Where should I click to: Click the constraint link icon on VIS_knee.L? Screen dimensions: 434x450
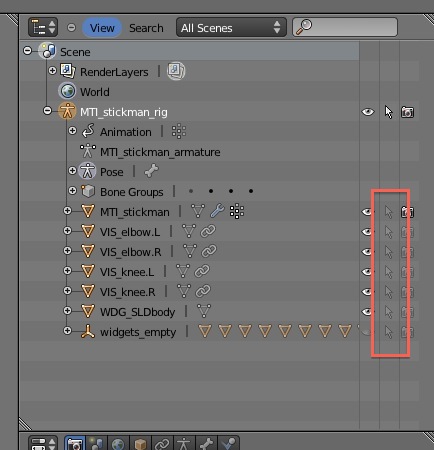202,271
